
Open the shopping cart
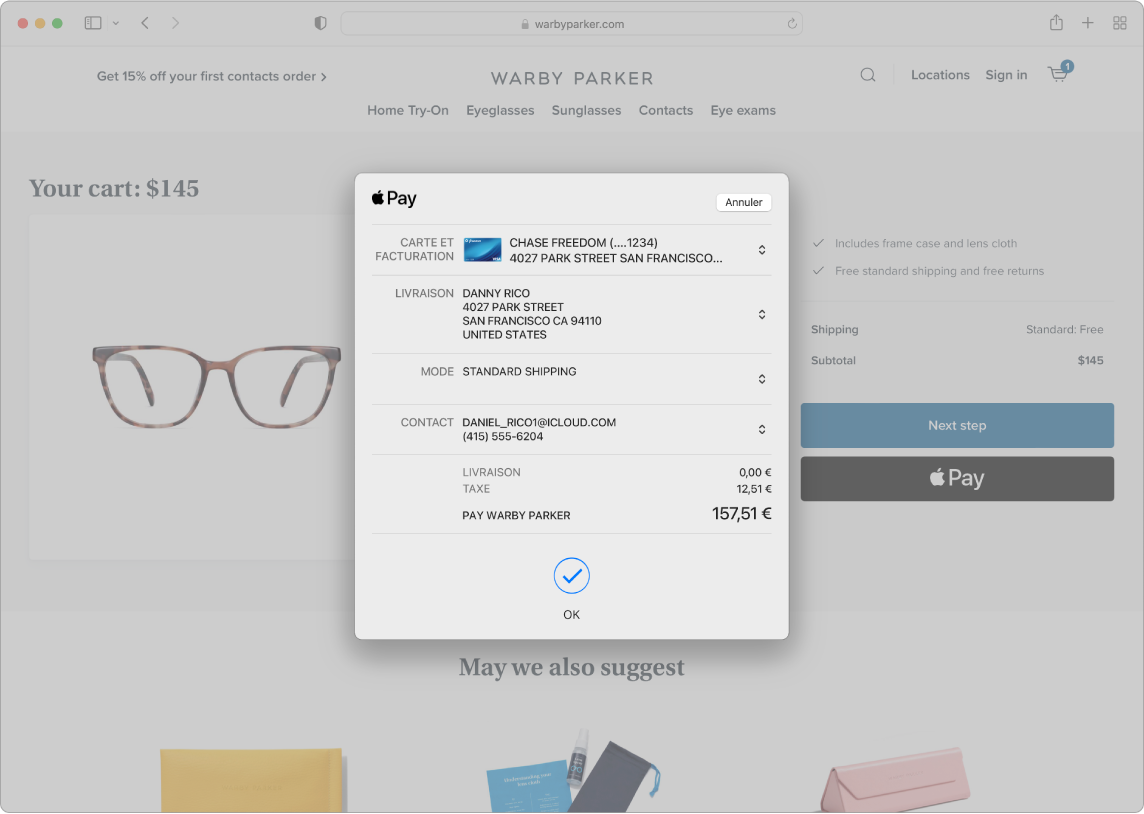click(1057, 74)
